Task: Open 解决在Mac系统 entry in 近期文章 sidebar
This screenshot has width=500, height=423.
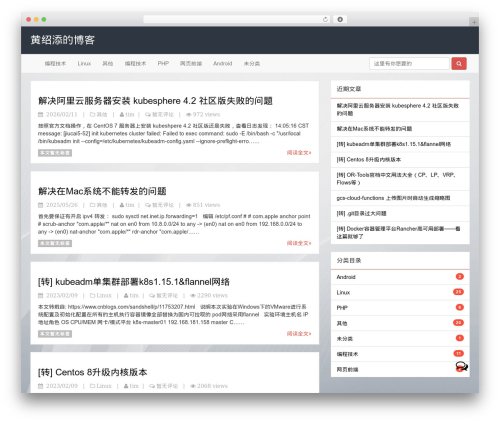Action: pyautogui.click(x=374, y=129)
